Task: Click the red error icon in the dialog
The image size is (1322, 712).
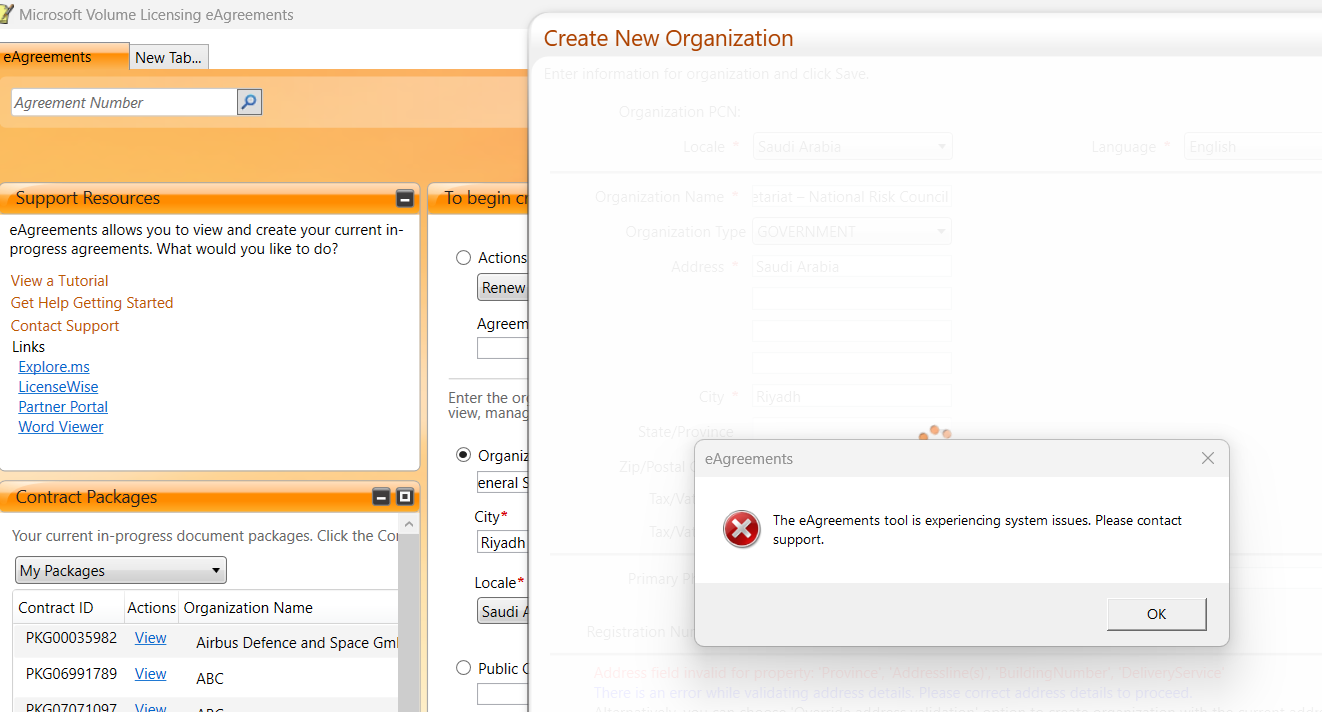Action: coord(742,529)
